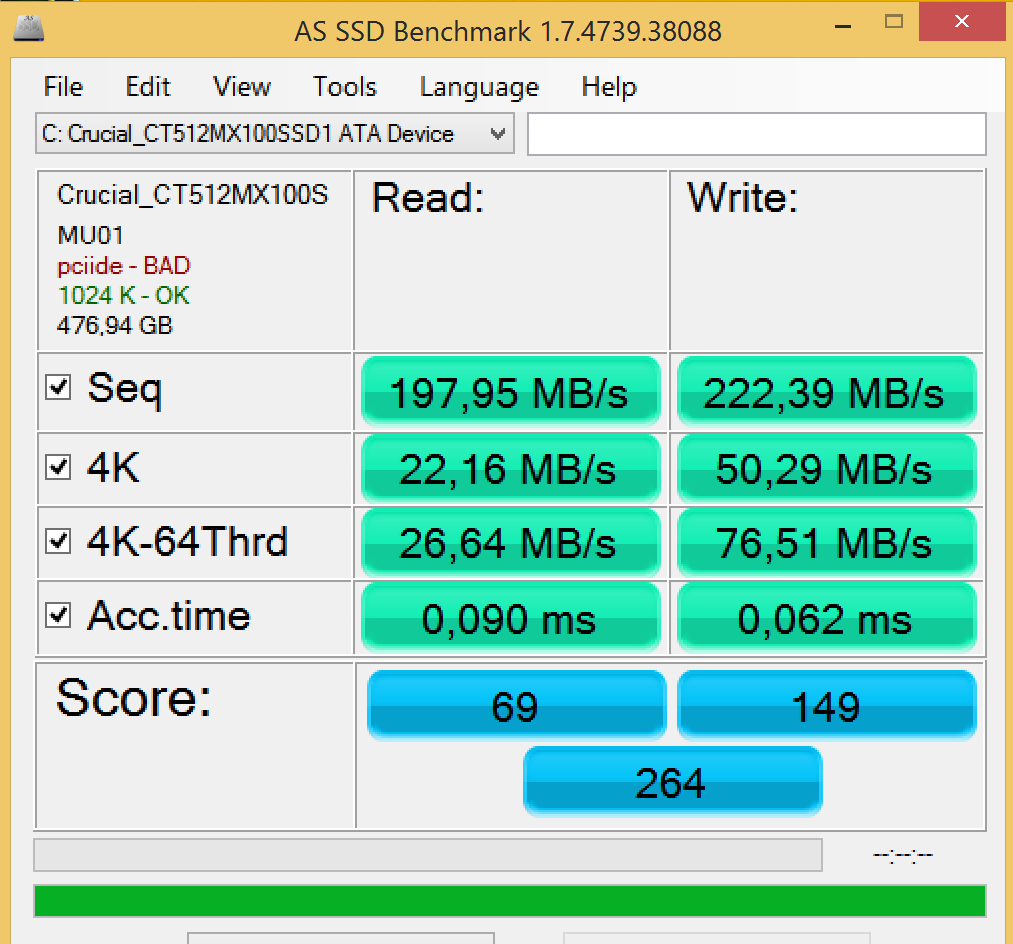1013x944 pixels.
Task: Click the elapsed time display --:--:--
Action: click(903, 855)
